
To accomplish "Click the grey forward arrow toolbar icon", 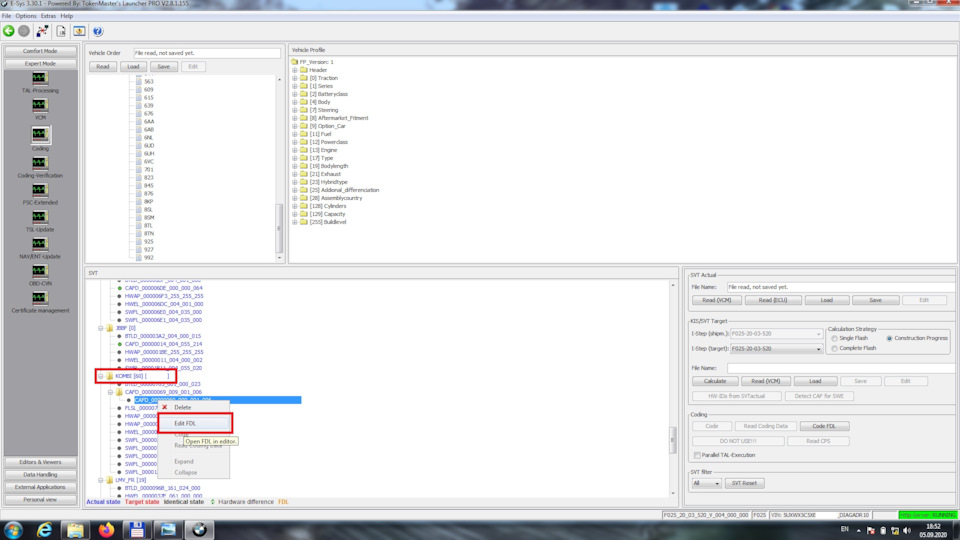I will coord(24,31).
